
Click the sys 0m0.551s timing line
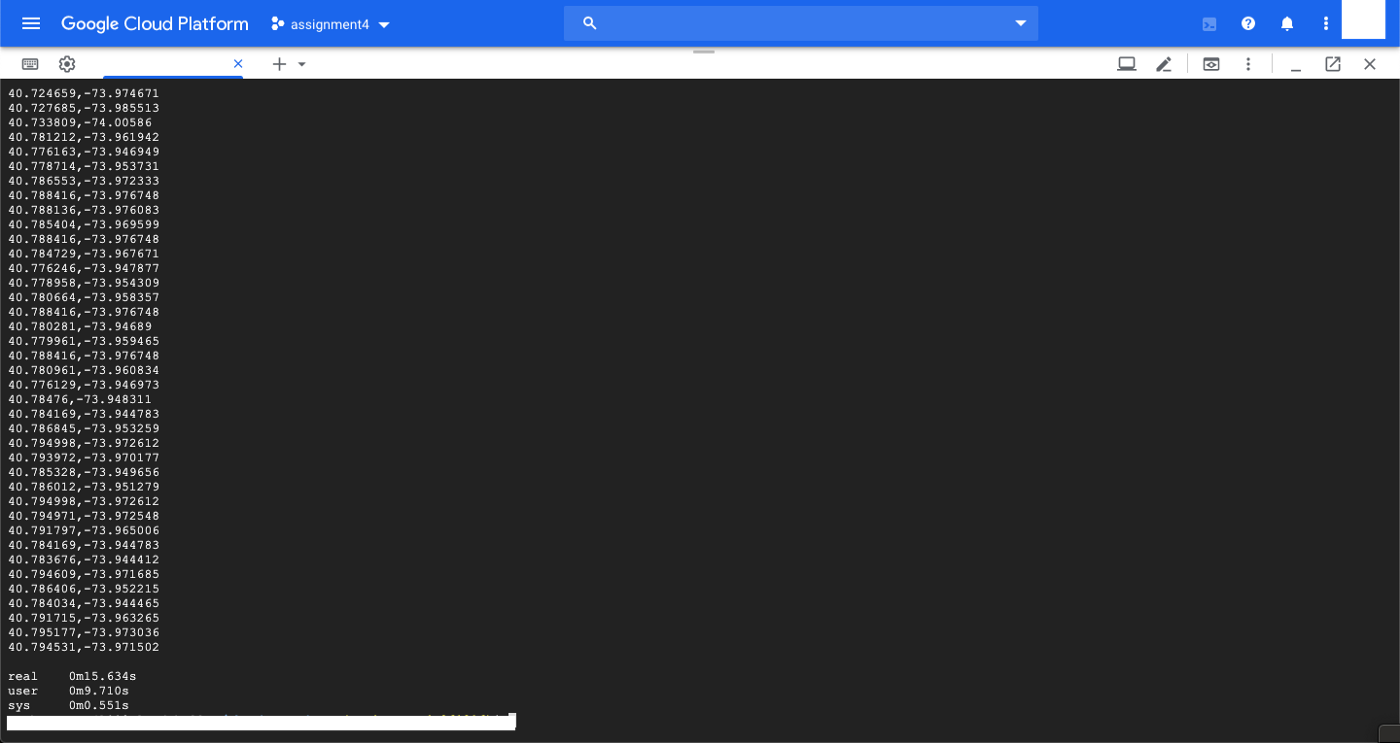click(x=68, y=706)
